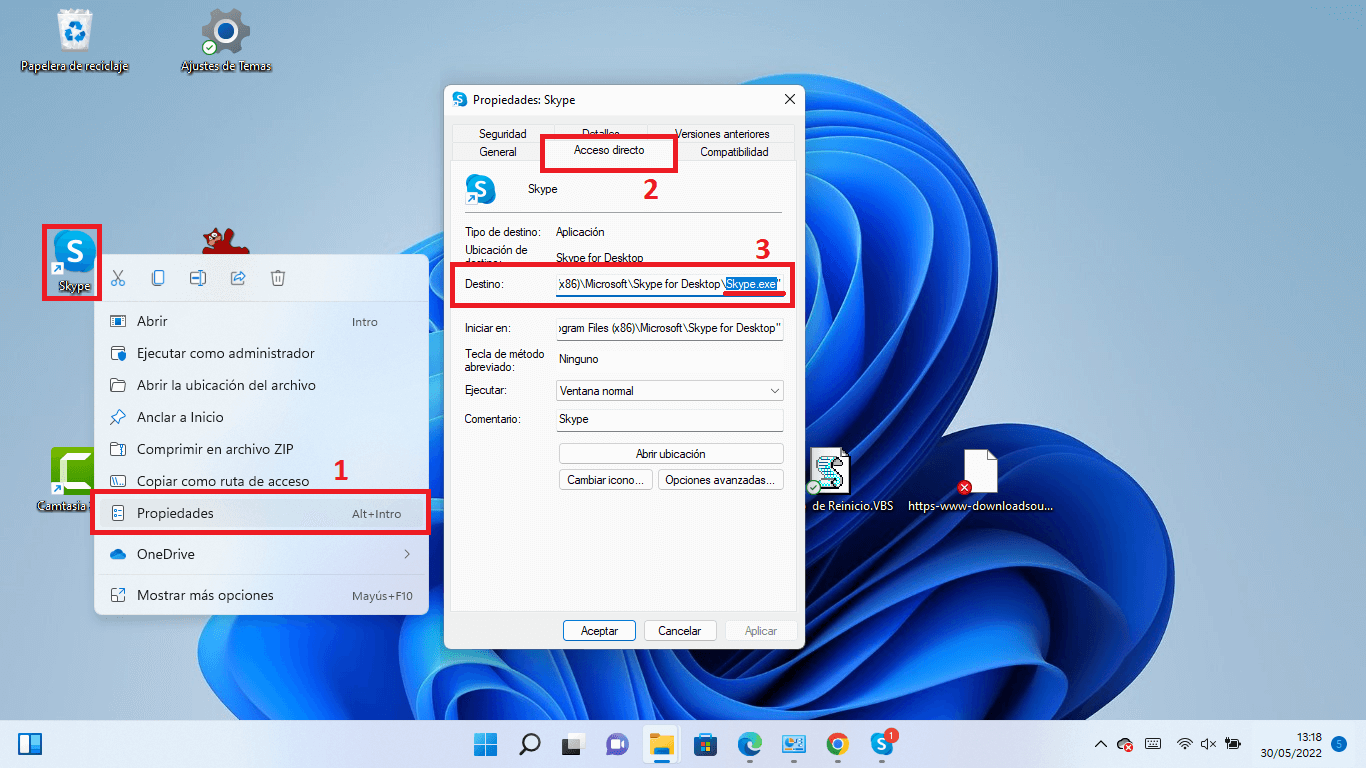Click the touch keyboard tray icon

(1152, 744)
